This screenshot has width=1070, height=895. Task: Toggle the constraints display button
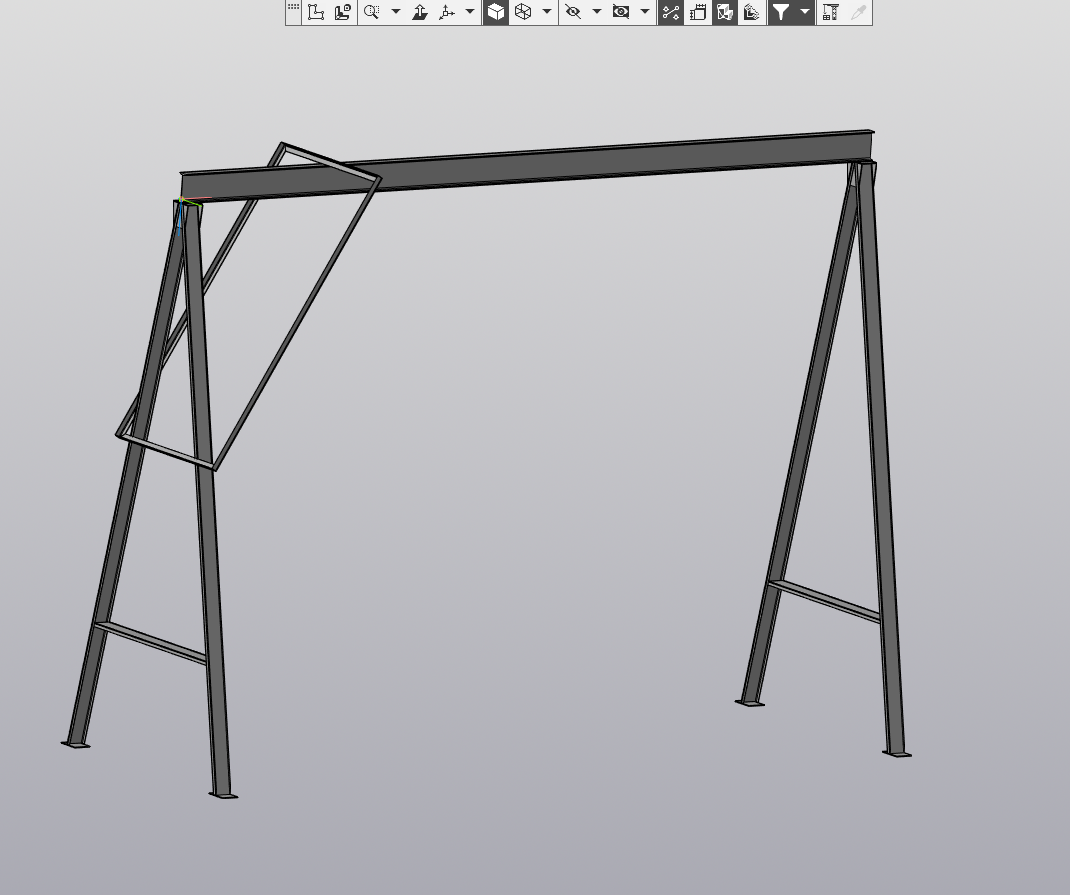671,12
